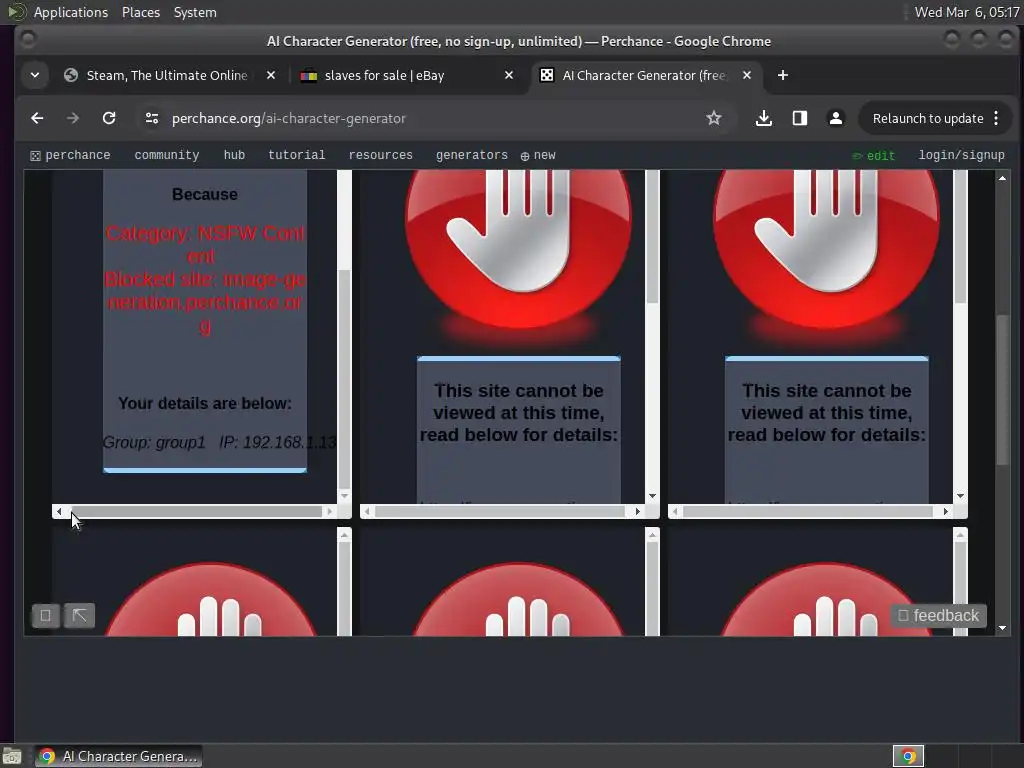Open the hub link
The width and height of the screenshot is (1024, 768).
234,155
